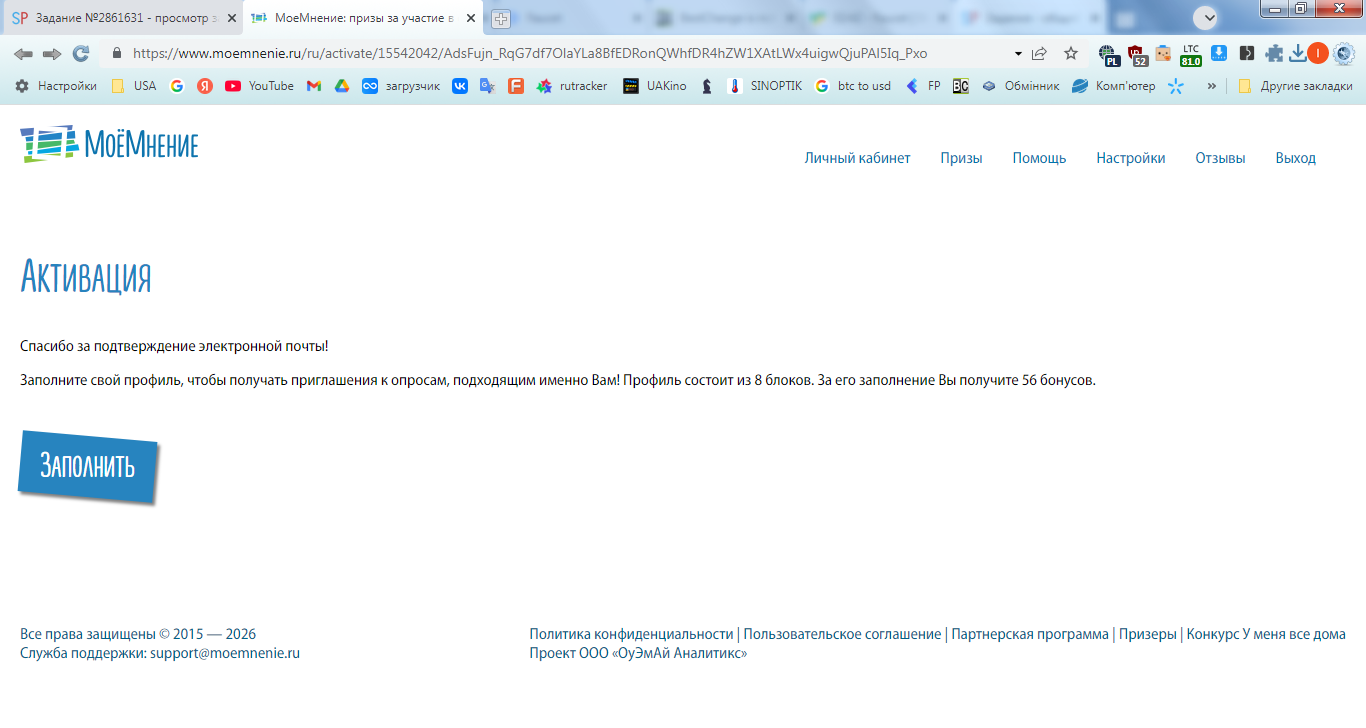Open the btc to usd bookmark
The width and height of the screenshot is (1366, 728).
point(853,86)
